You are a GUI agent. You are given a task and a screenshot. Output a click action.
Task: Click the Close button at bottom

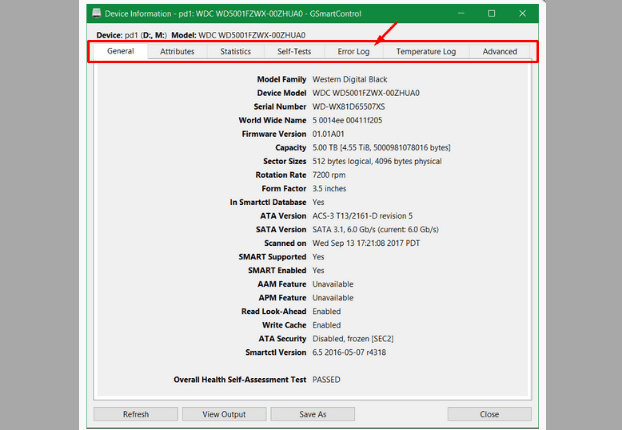point(490,414)
